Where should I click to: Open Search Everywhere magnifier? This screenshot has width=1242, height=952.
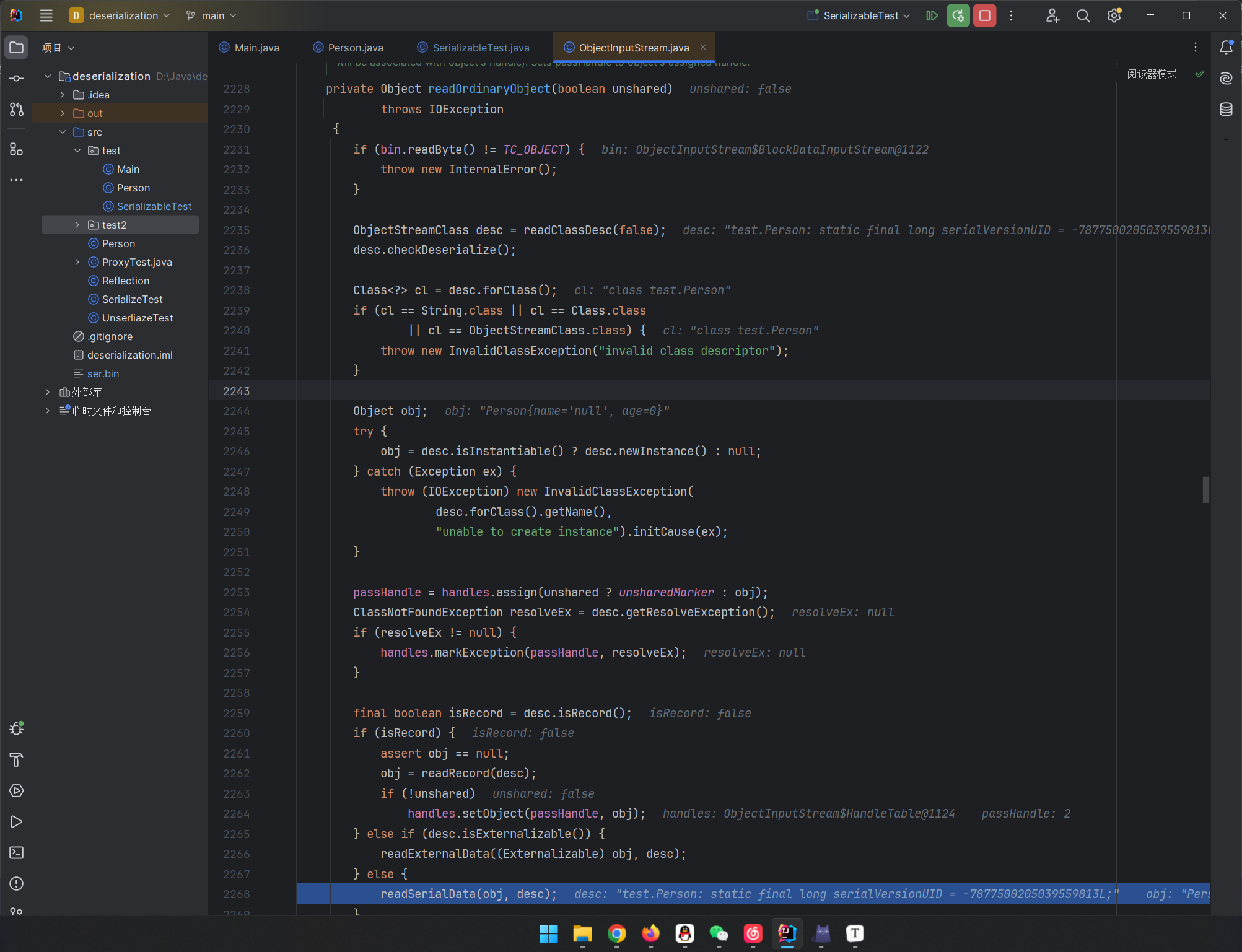pos(1083,15)
